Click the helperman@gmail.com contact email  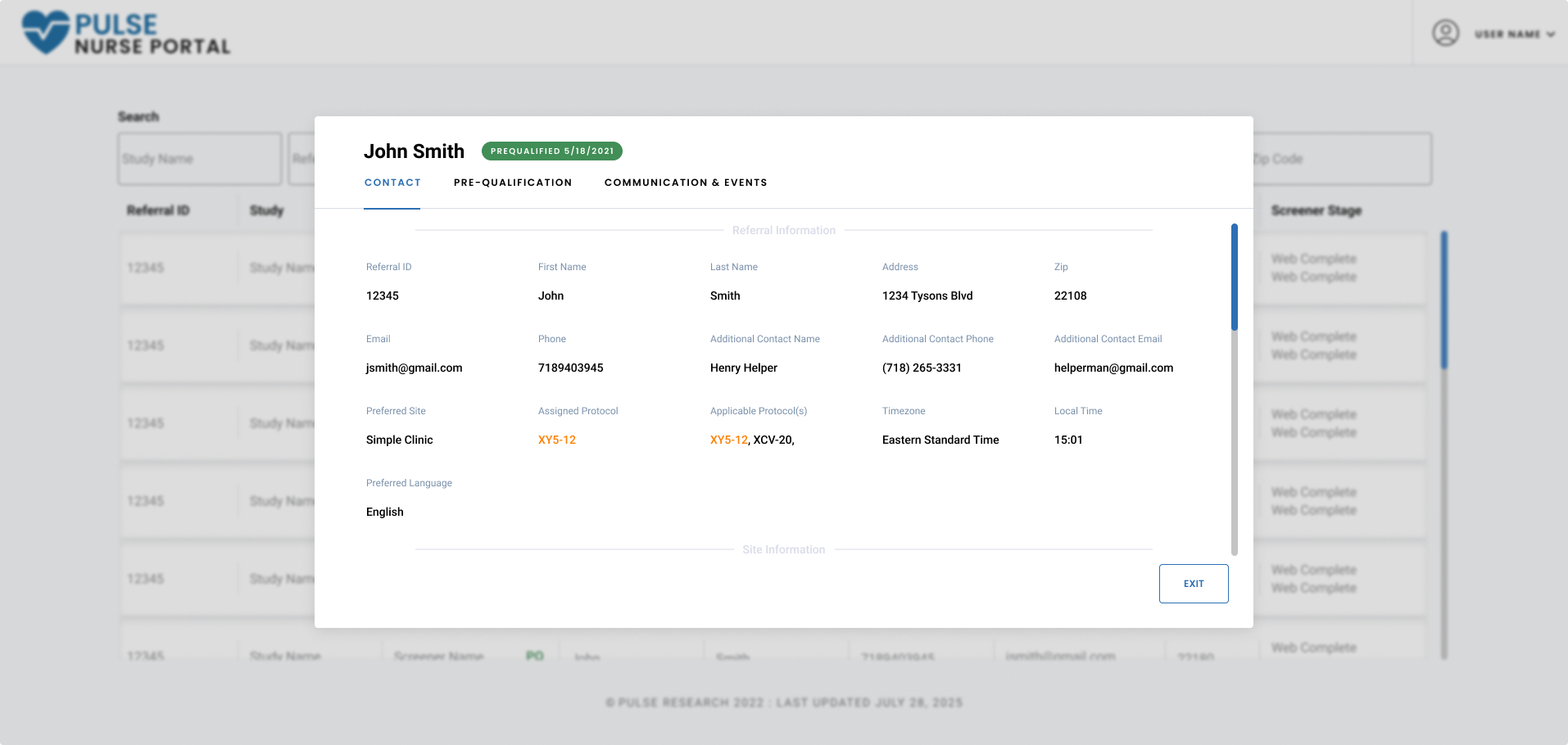[x=1114, y=368]
